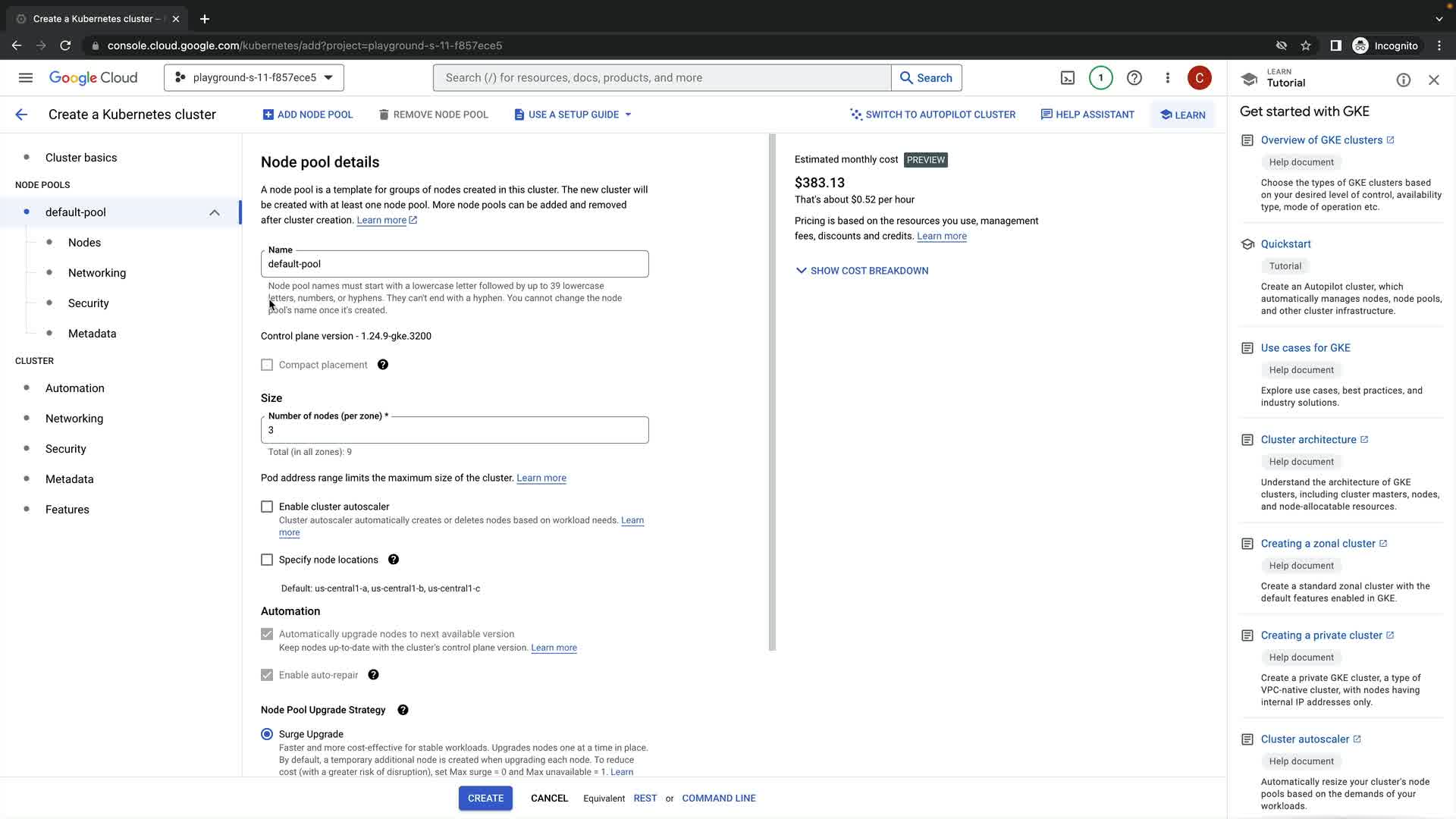Screen dimensions: 1456x819
Task: Click the notifications badge showing 1
Action: 1100,77
